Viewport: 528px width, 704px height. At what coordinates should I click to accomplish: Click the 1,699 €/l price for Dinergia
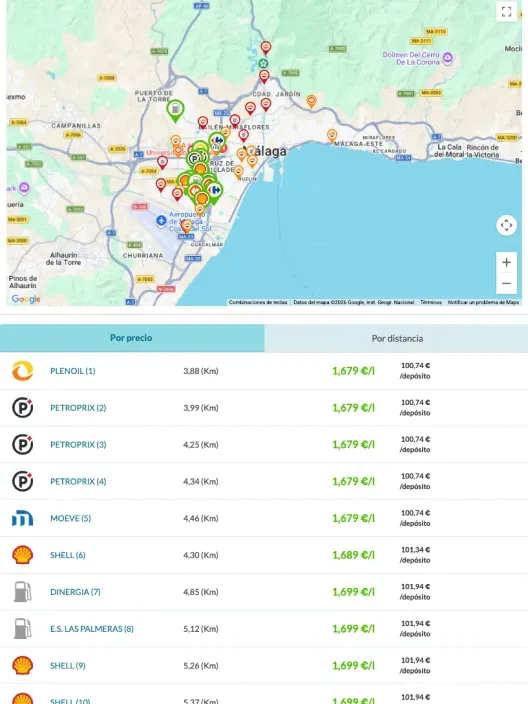pyautogui.click(x=353, y=592)
